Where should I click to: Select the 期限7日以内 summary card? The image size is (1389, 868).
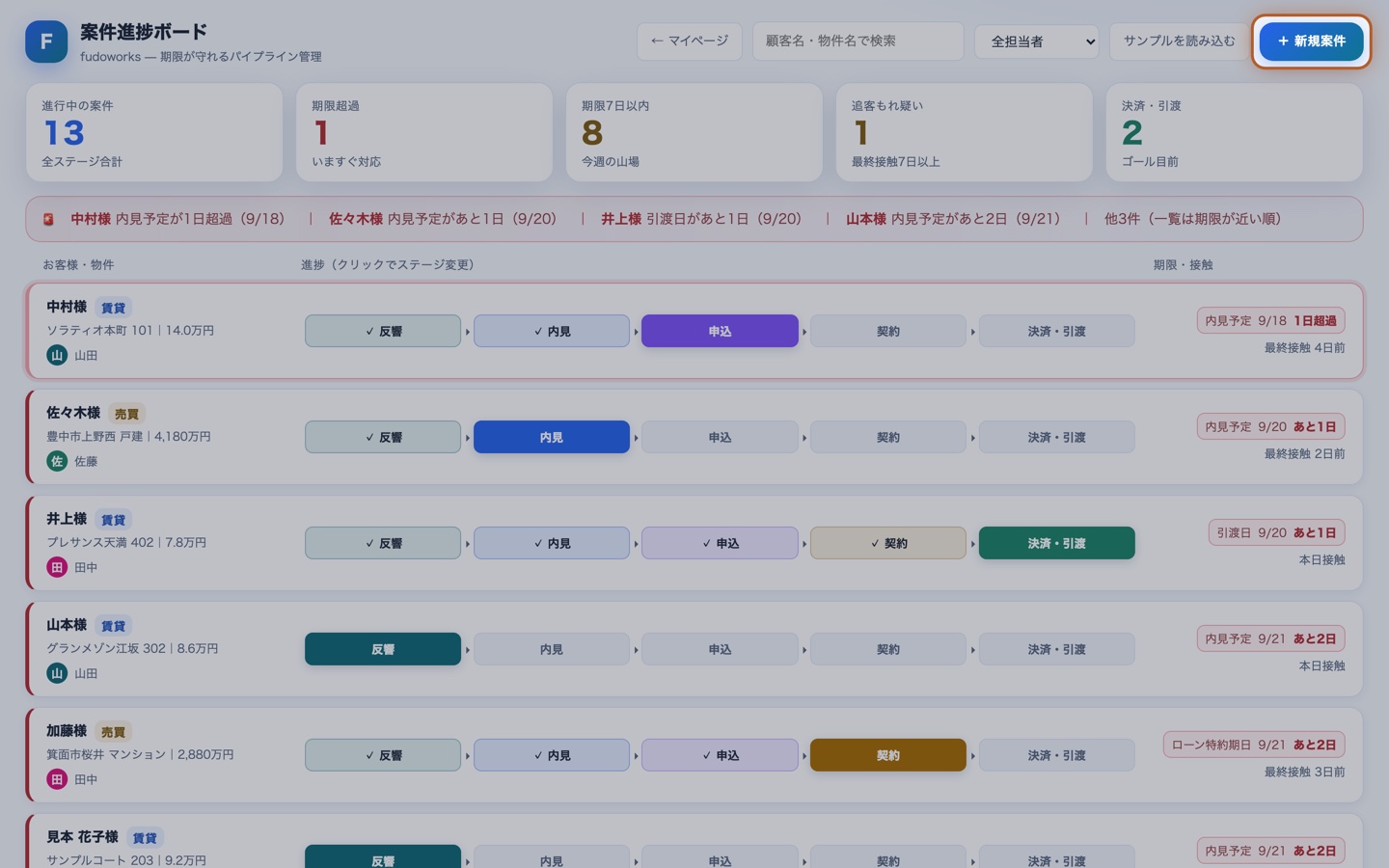694,132
